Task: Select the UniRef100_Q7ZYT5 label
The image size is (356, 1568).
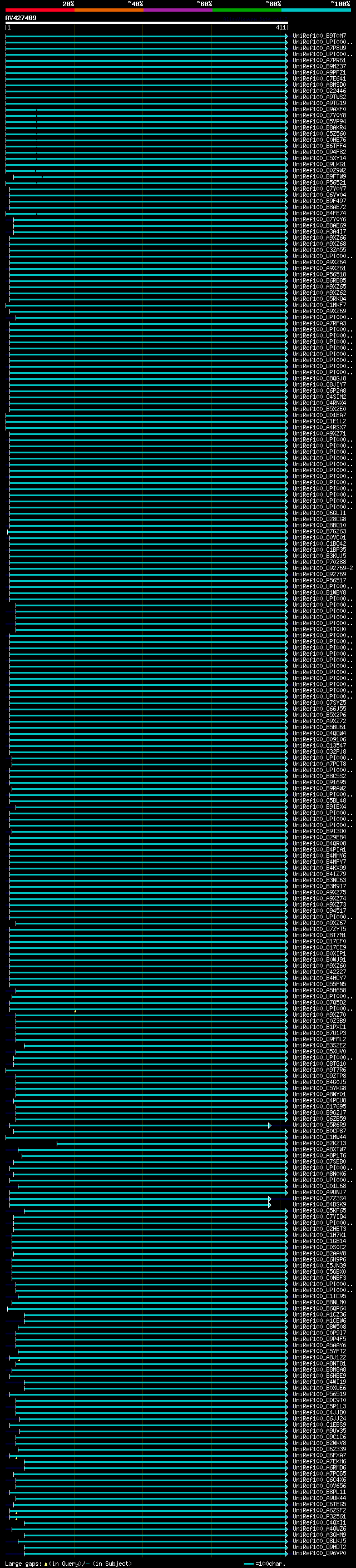Action: pos(319,929)
